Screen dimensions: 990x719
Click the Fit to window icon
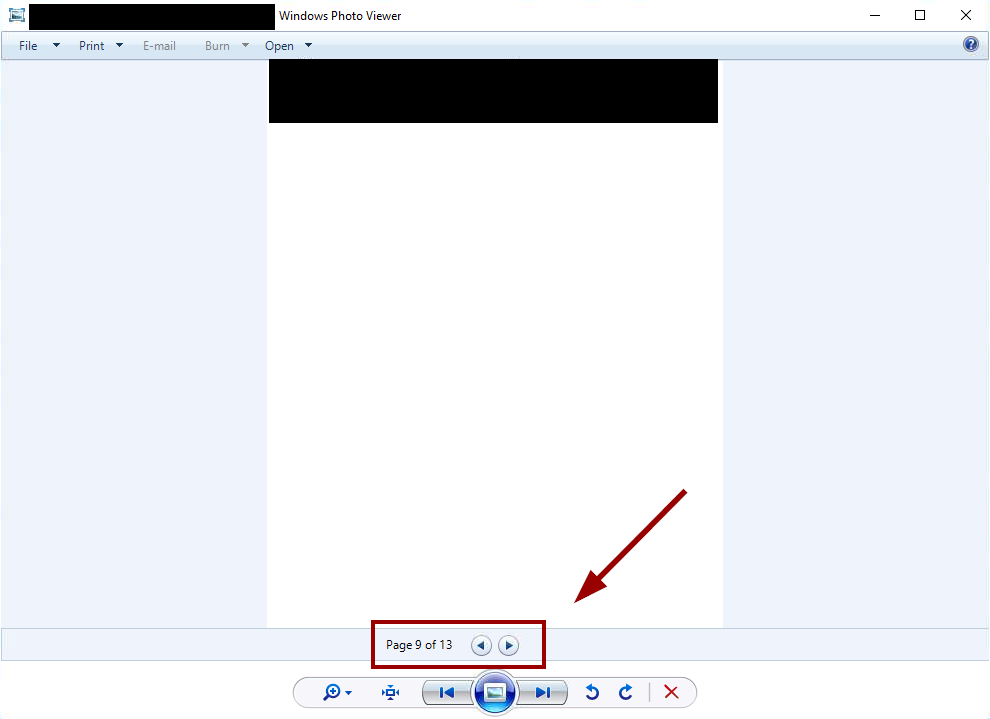pyautogui.click(x=391, y=692)
